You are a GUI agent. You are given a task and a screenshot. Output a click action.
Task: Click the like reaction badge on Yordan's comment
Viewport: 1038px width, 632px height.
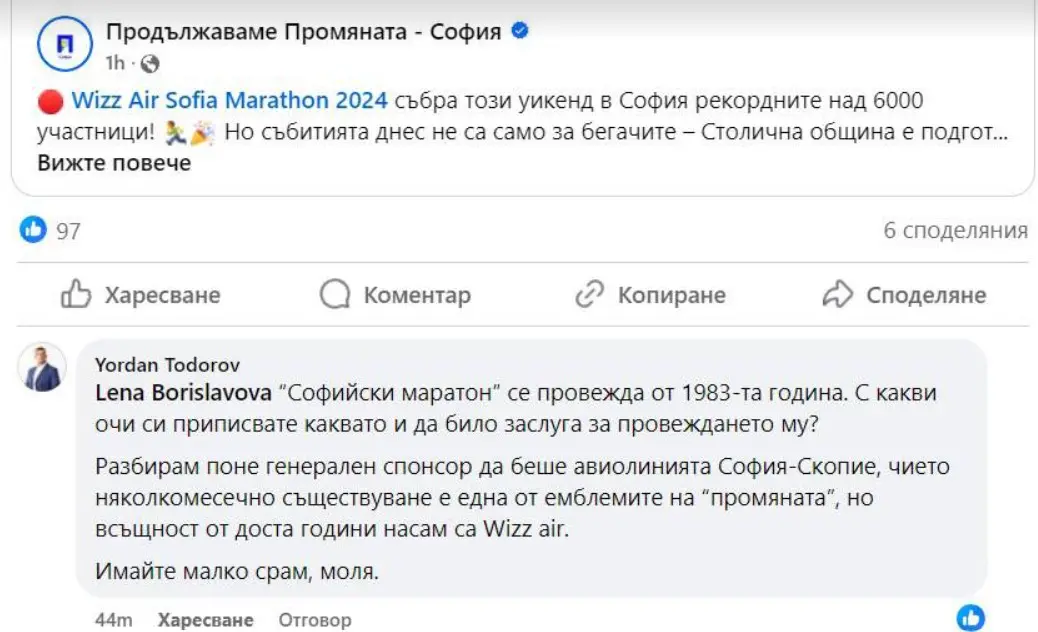(970, 616)
